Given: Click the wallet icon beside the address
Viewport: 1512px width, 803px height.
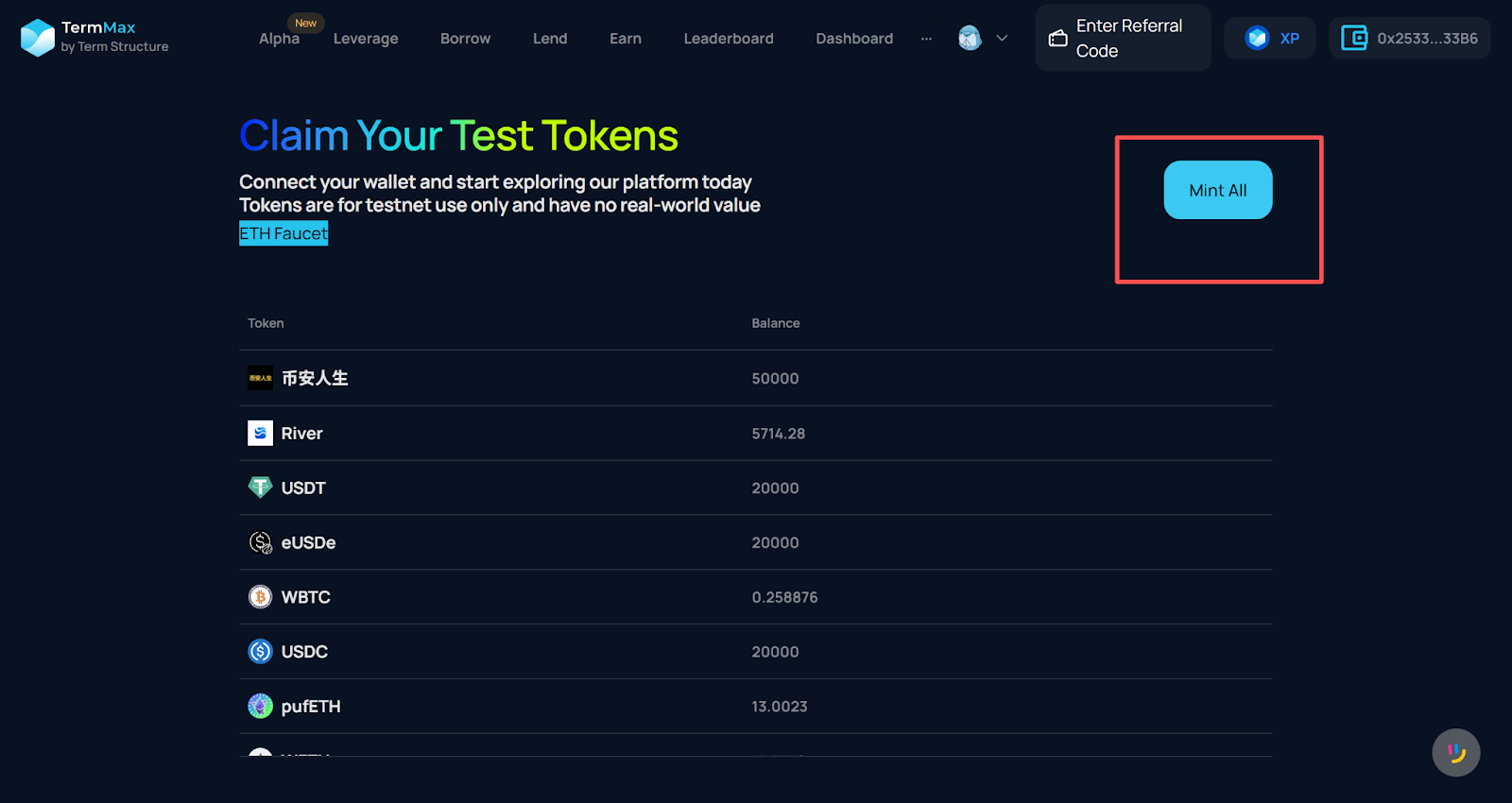Looking at the screenshot, I should [x=1354, y=38].
